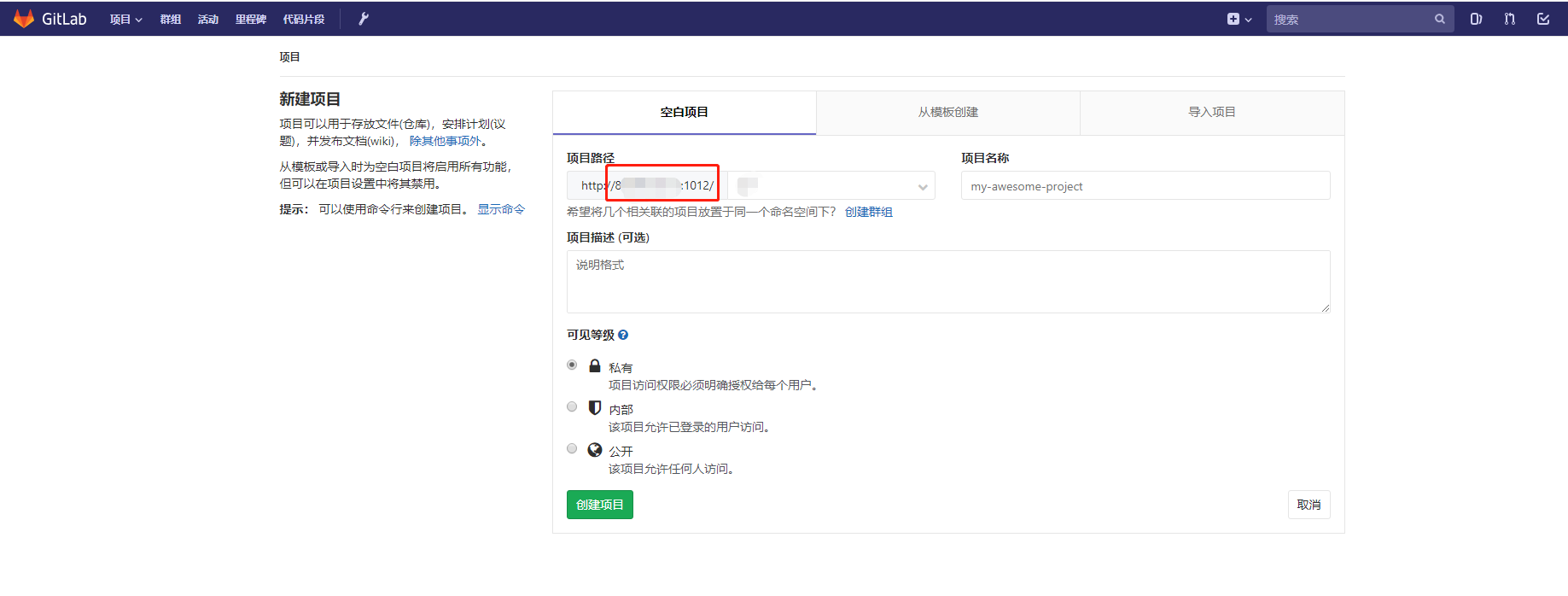This screenshot has width=1568, height=596.
Task: Expand the 项目 dropdown in top navbar
Action: point(126,19)
